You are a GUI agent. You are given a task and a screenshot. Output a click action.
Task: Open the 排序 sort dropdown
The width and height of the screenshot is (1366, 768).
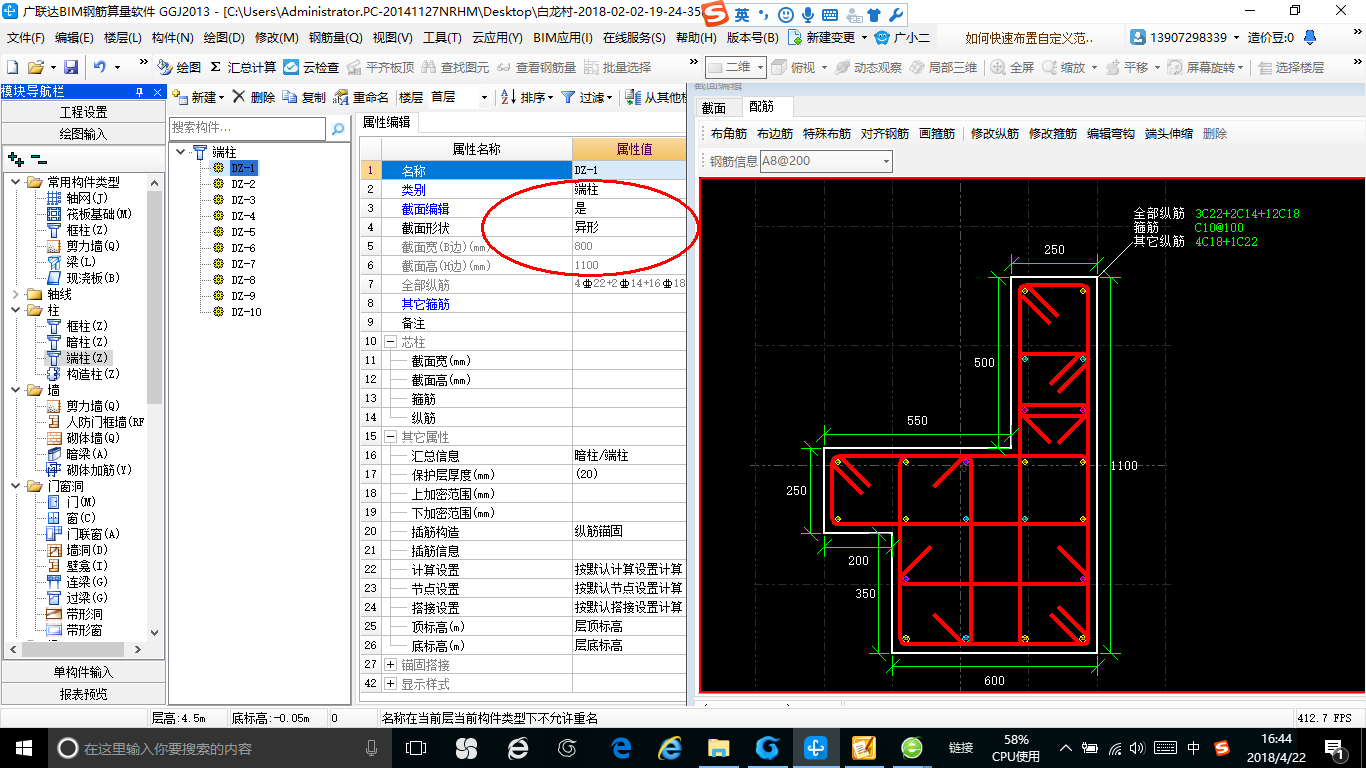[526, 97]
